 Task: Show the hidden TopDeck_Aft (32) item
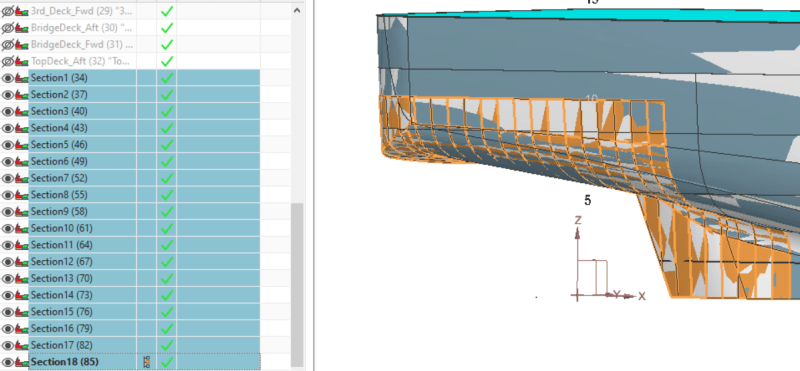[x=7, y=62]
